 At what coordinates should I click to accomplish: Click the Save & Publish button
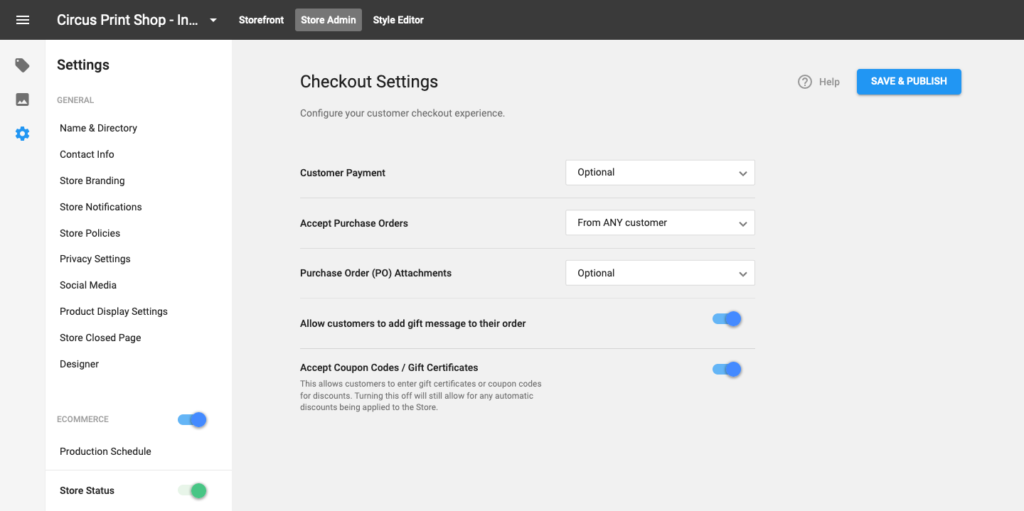(x=908, y=82)
